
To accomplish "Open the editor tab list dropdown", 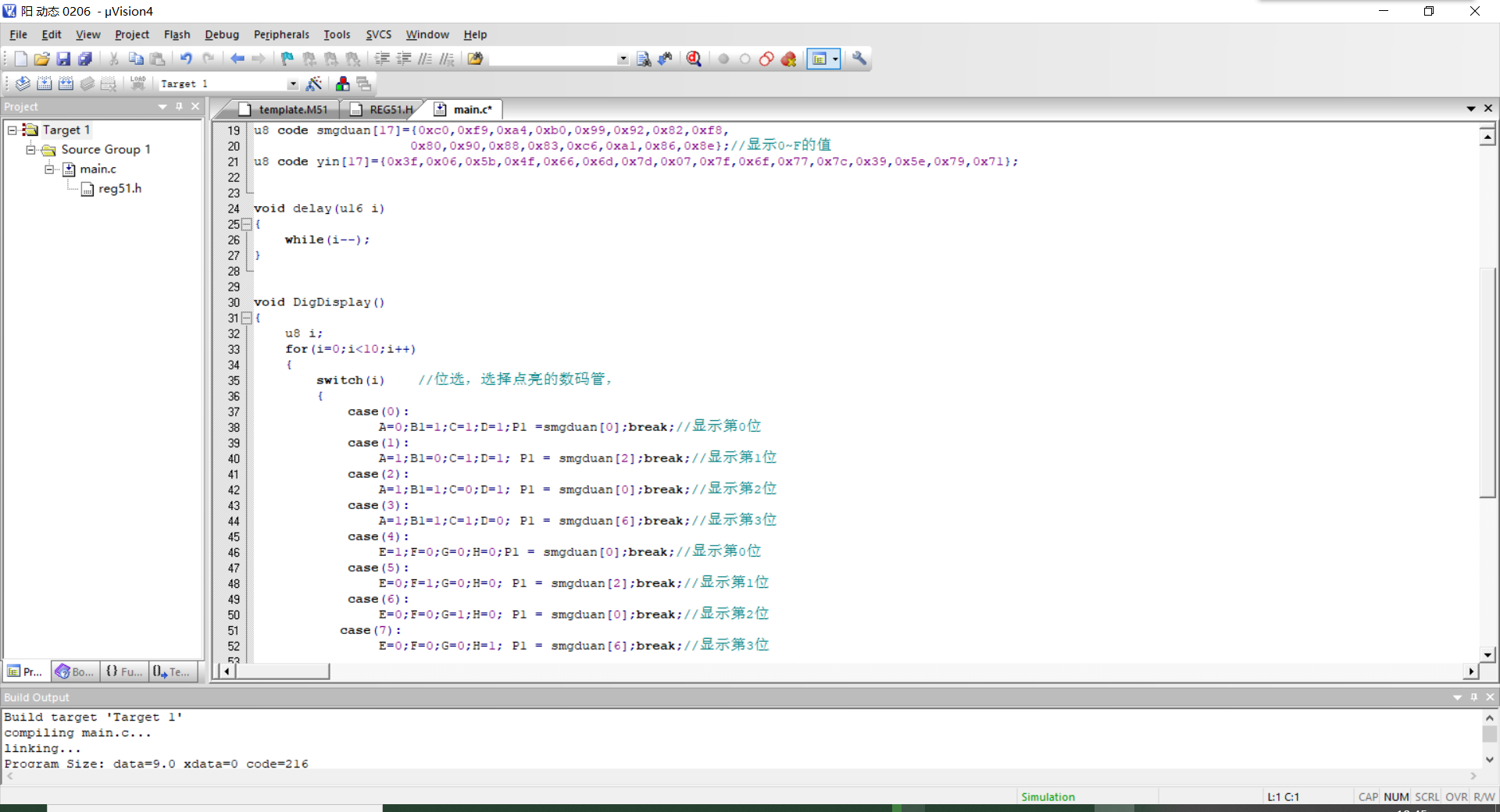I will tap(1471, 109).
